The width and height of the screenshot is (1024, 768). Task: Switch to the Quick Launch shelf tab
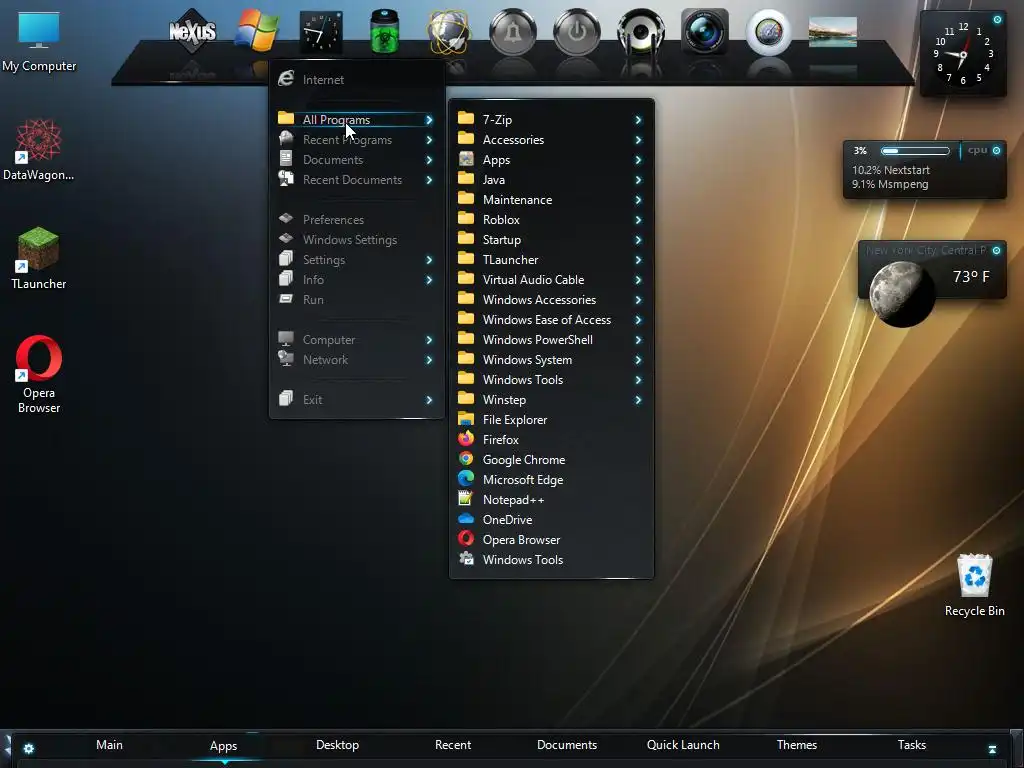683,744
